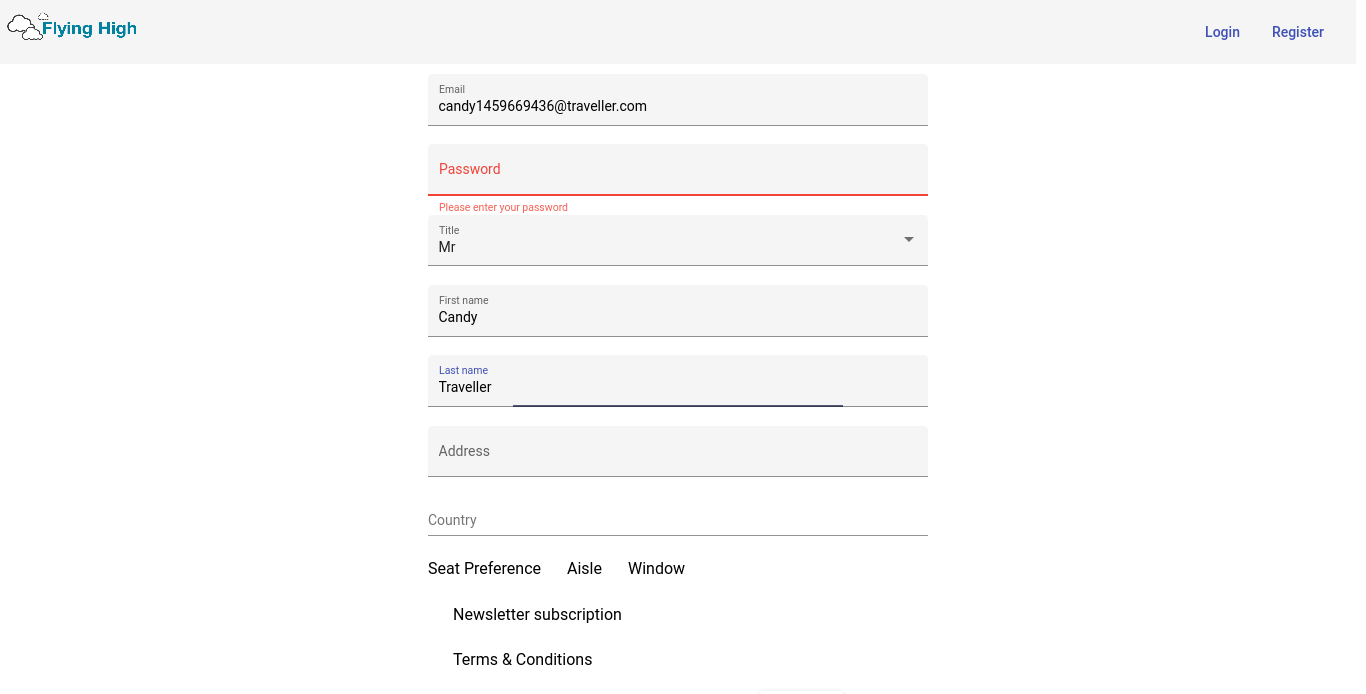Click the Email input field
The width and height of the screenshot is (1366, 694).
click(677, 106)
